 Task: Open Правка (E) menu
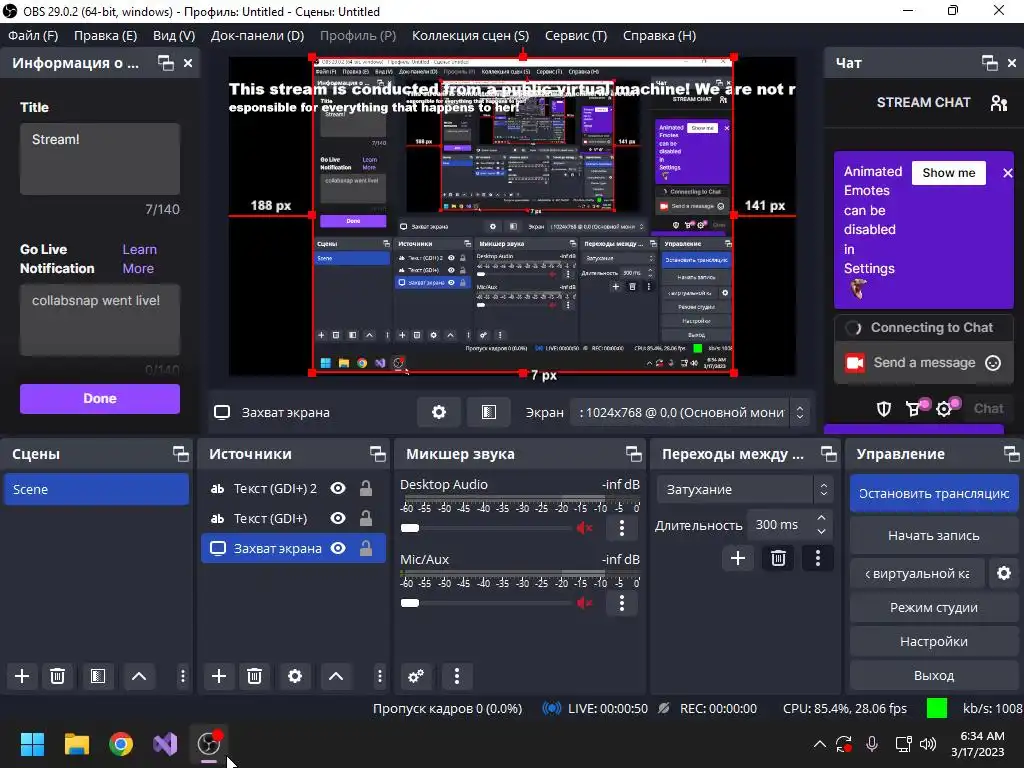pyautogui.click(x=105, y=36)
